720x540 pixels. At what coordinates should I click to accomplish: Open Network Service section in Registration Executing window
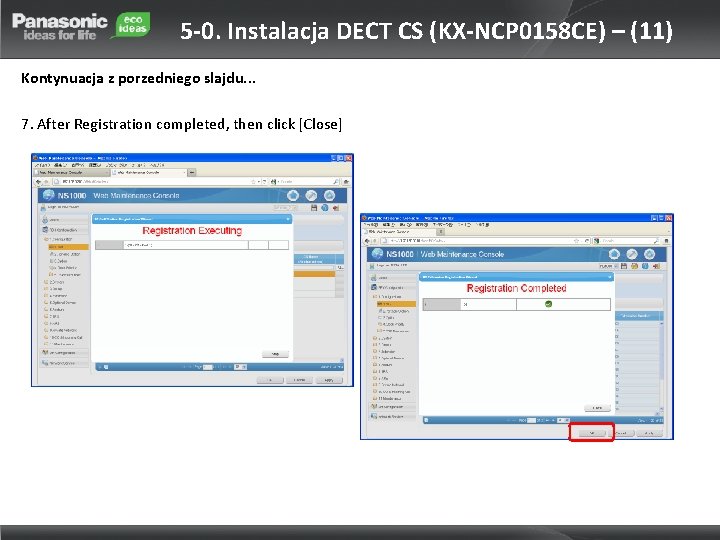tap(64, 363)
